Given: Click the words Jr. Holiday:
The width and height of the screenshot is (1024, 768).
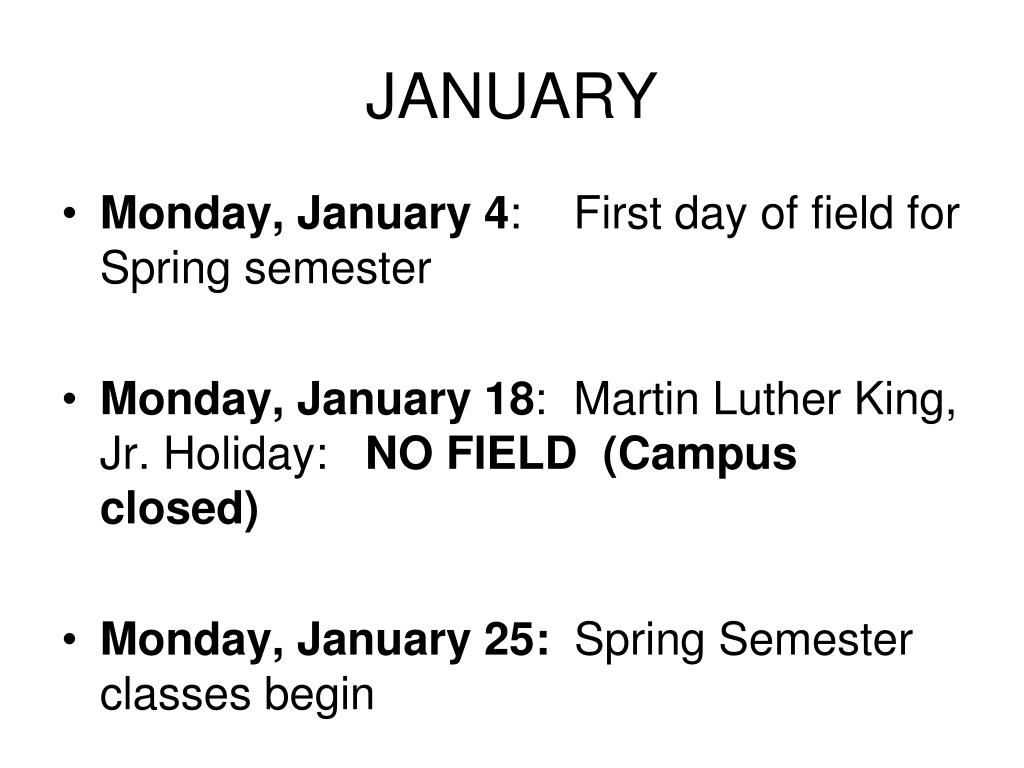Looking at the screenshot, I should [214, 453].
